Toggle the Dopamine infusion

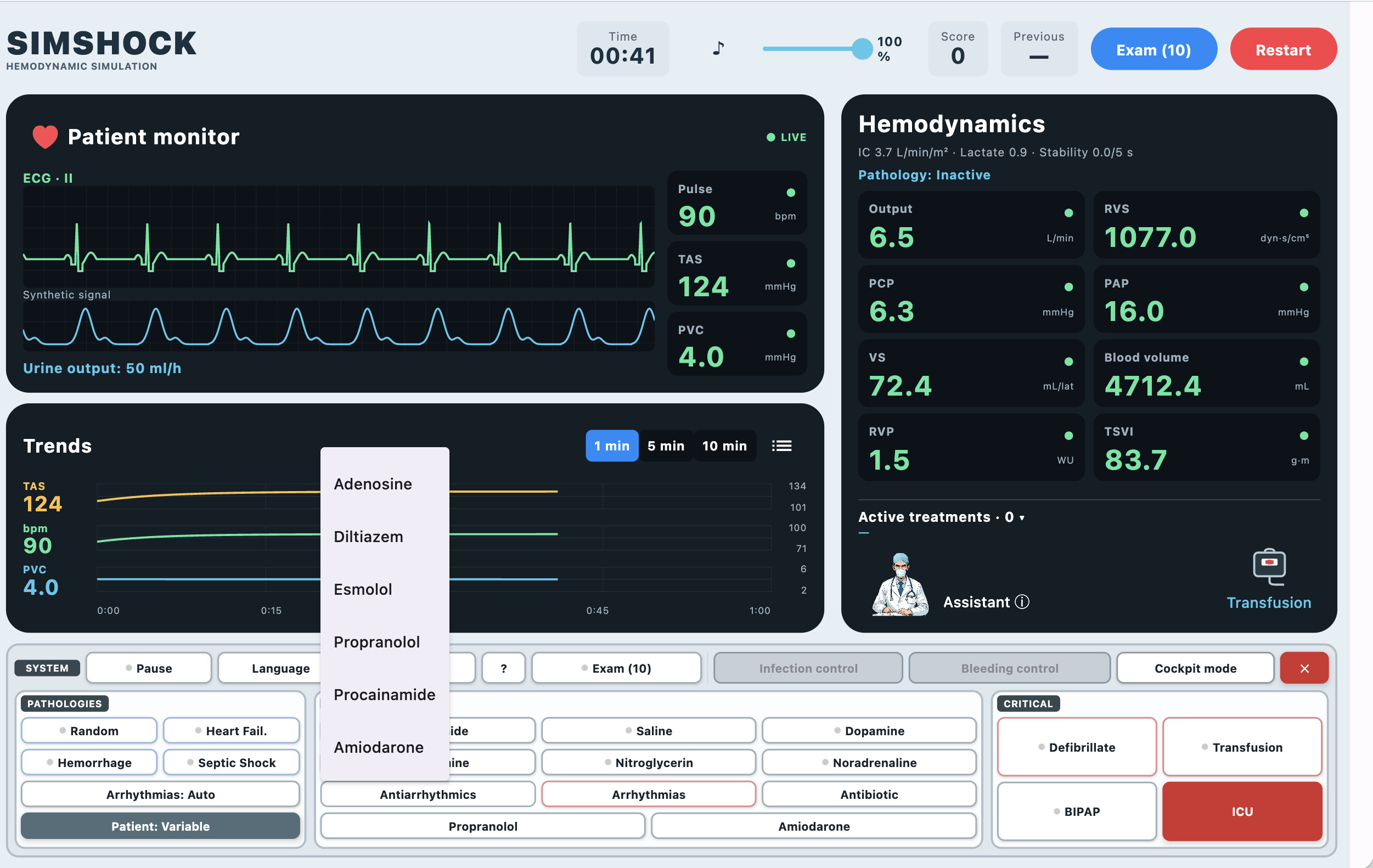[869, 731]
